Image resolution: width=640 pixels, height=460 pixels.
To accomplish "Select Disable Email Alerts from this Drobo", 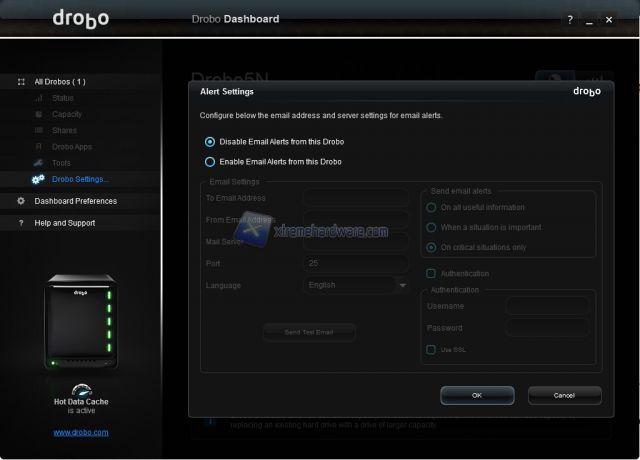I will (210, 142).
